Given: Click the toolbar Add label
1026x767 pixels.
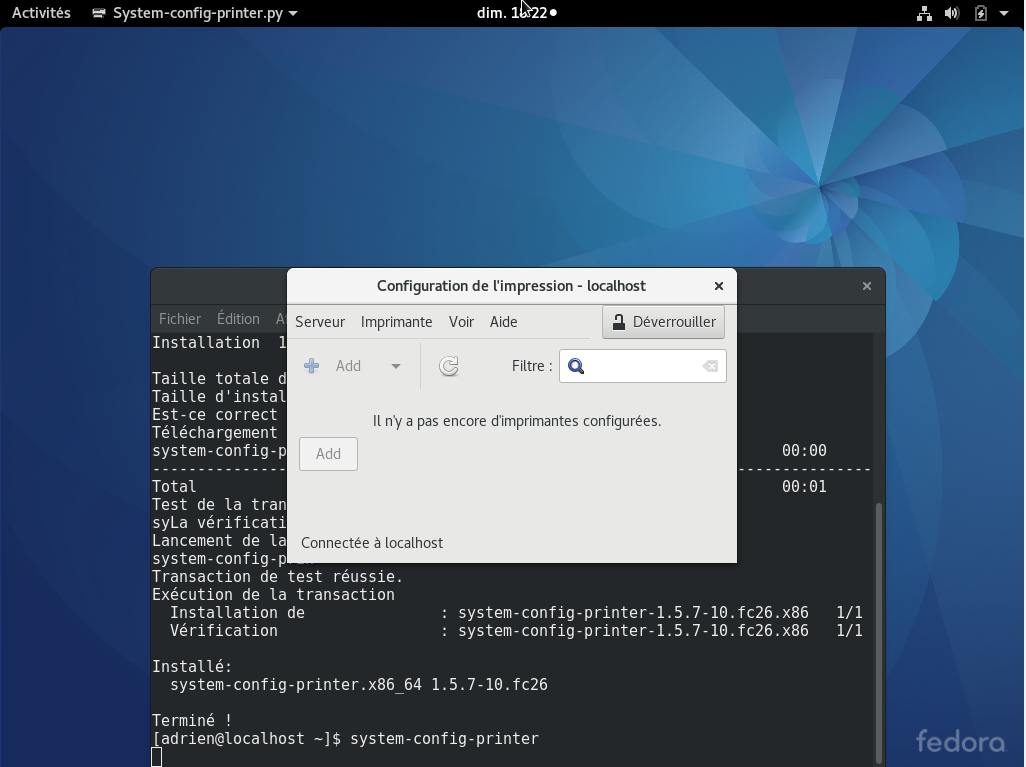Looking at the screenshot, I should 348,366.
